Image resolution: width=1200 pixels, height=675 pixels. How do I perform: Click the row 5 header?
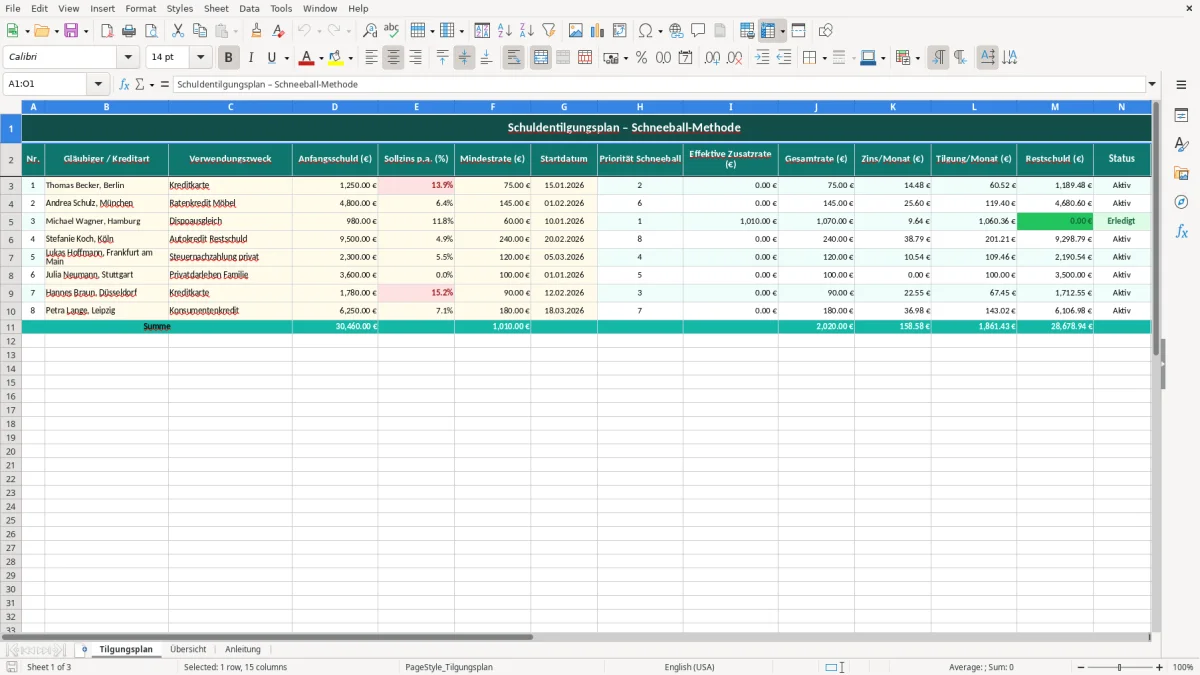[11, 221]
